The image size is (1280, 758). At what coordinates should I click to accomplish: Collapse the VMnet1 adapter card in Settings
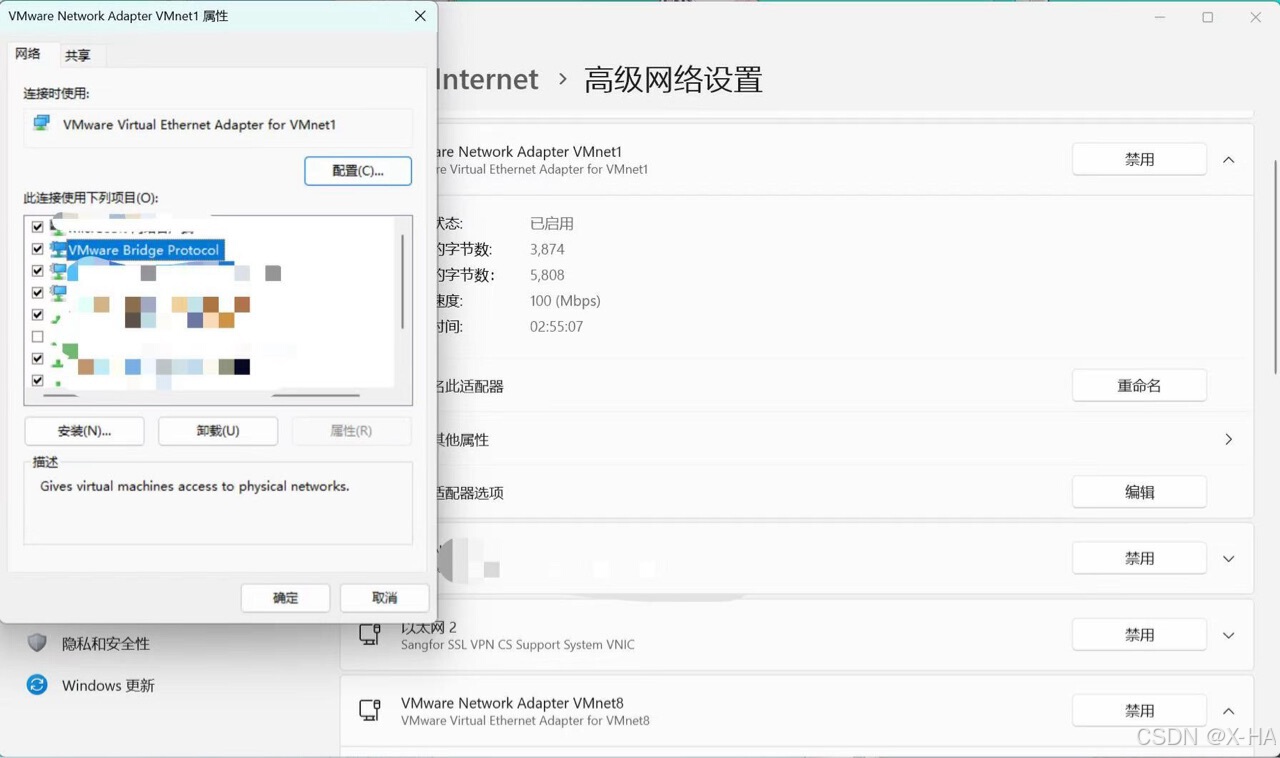[1229, 160]
